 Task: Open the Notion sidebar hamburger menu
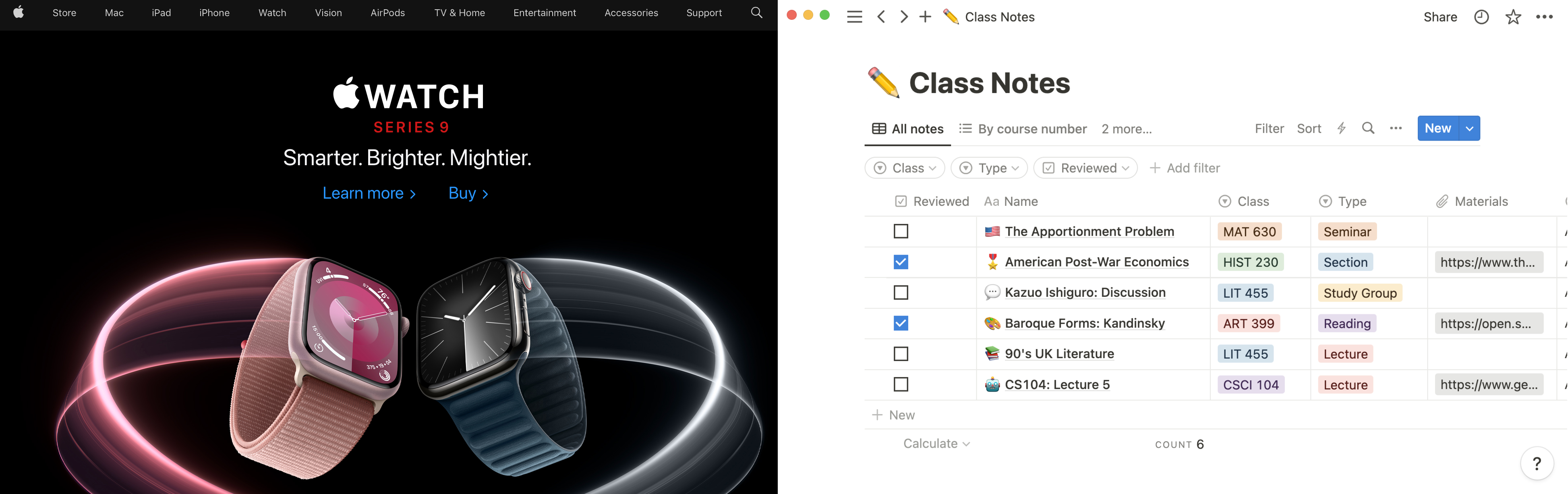click(855, 17)
